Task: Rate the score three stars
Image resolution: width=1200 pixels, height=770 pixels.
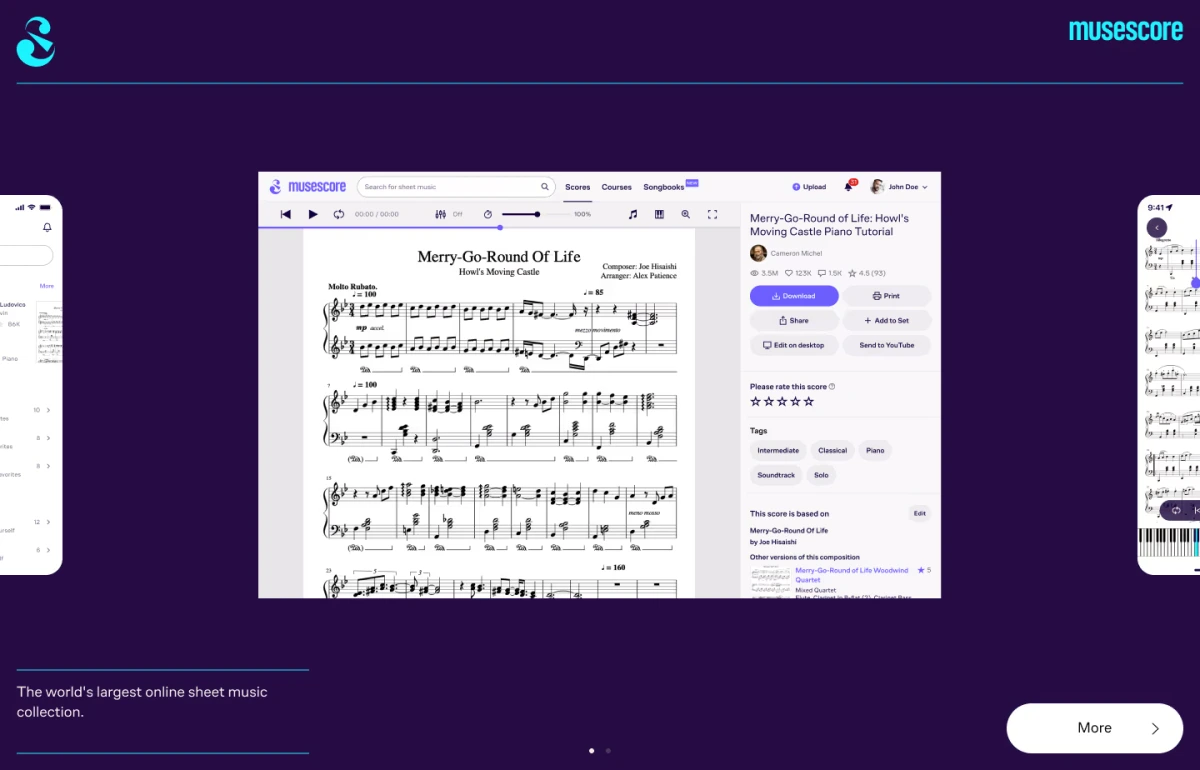Action: (782, 401)
